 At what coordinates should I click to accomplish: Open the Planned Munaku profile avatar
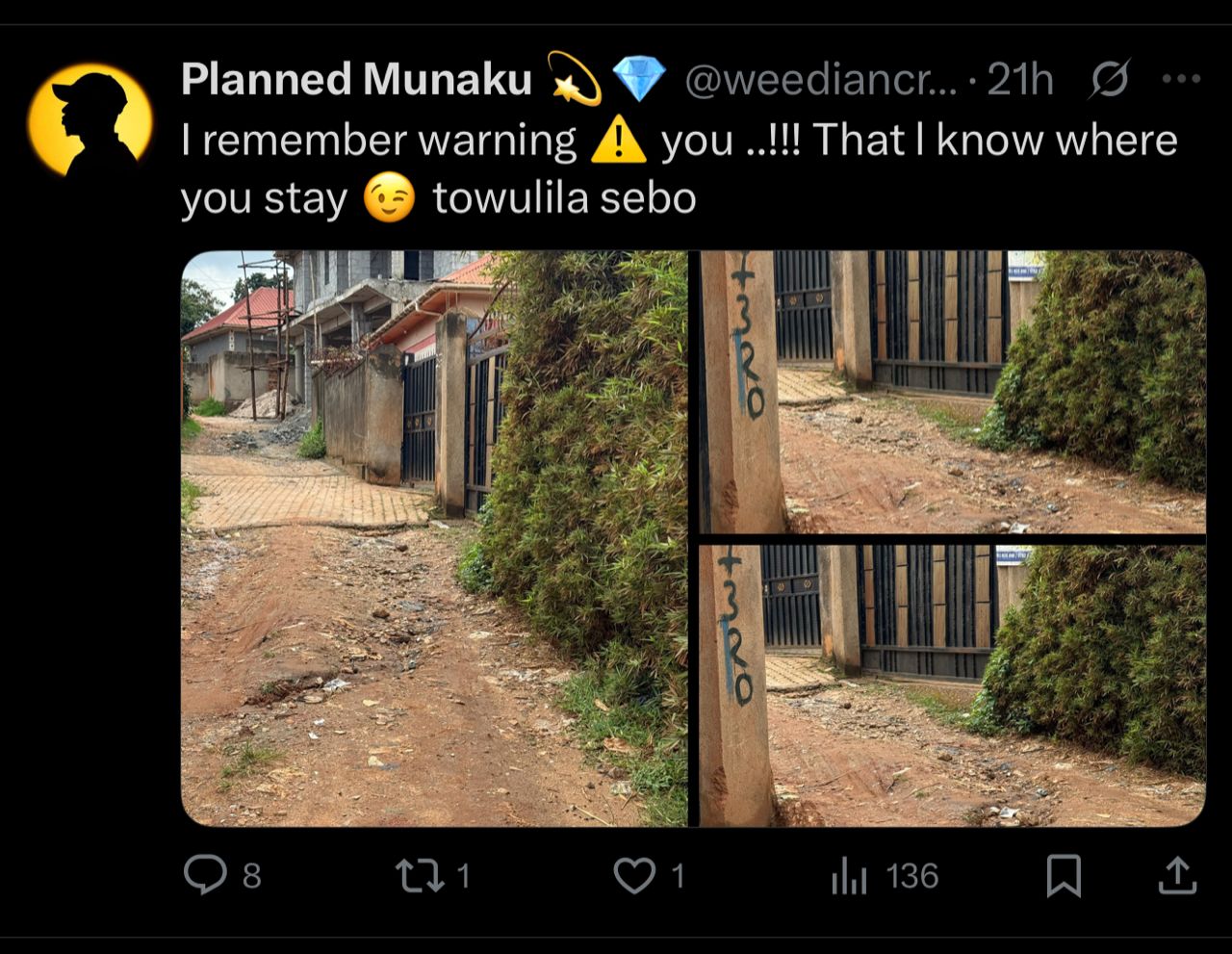click(x=90, y=119)
